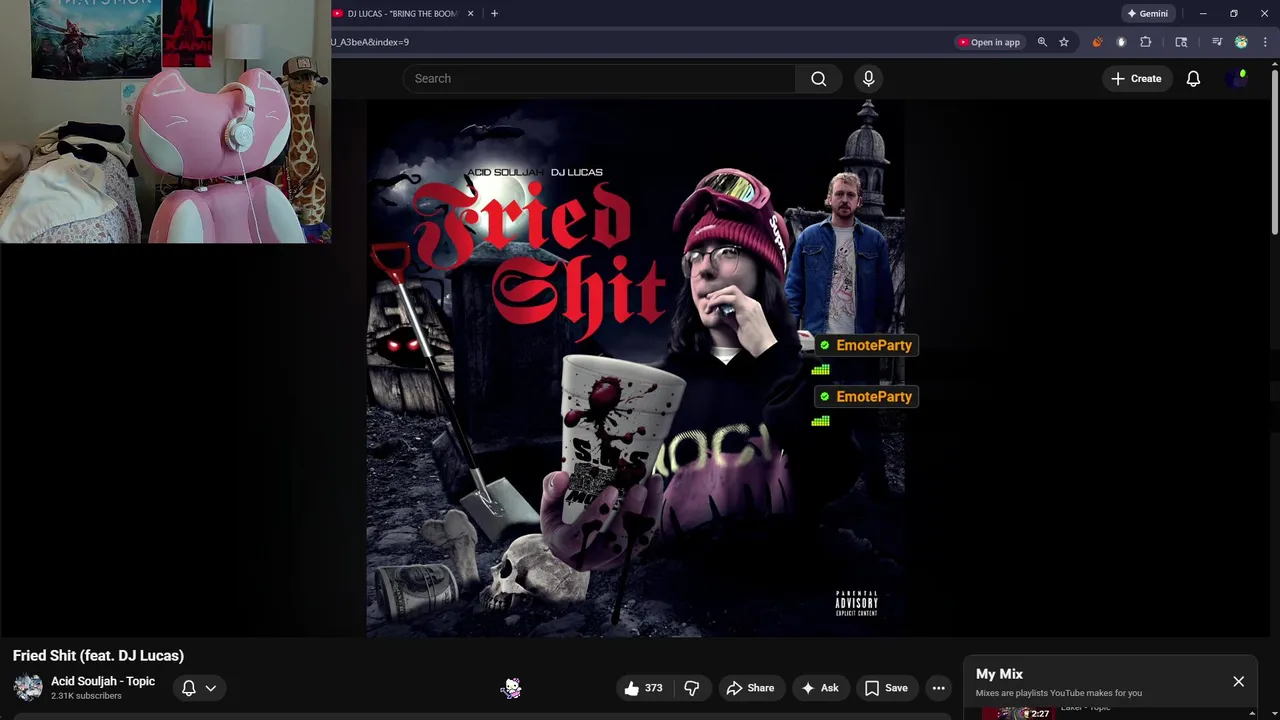Click Open in app in address bar
Viewport: 1280px width, 720px height.
tap(988, 42)
